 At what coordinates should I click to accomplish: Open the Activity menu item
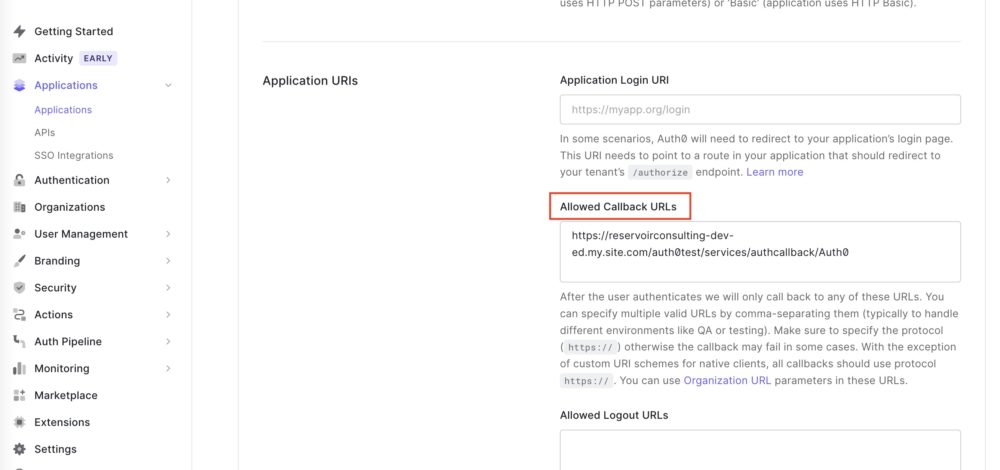point(54,58)
